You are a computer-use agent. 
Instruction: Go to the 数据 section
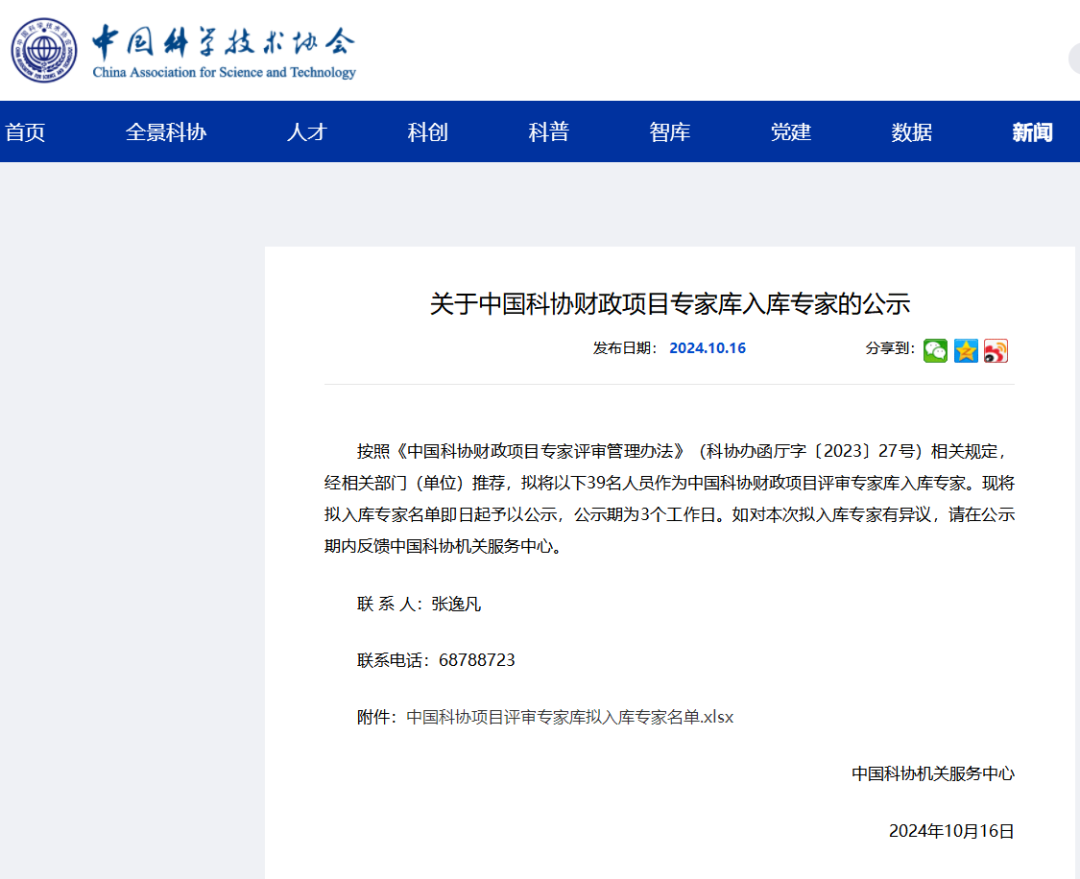pyautogui.click(x=912, y=132)
